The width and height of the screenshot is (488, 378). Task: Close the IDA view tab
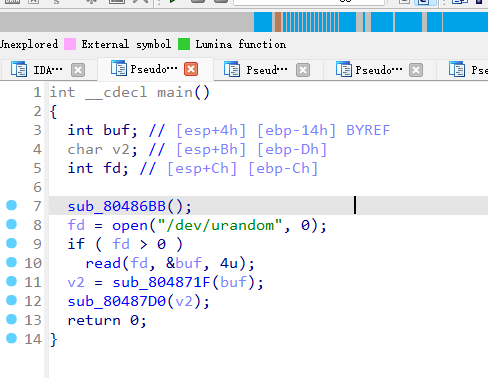pos(78,70)
